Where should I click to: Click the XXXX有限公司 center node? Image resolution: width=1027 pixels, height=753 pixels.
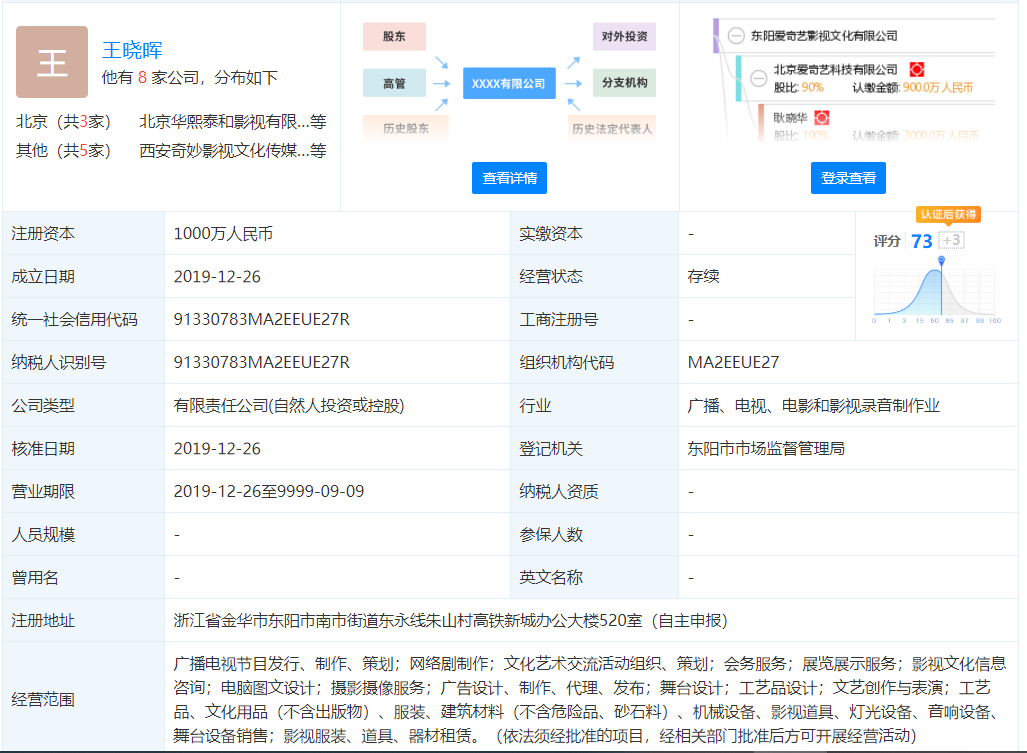(509, 83)
